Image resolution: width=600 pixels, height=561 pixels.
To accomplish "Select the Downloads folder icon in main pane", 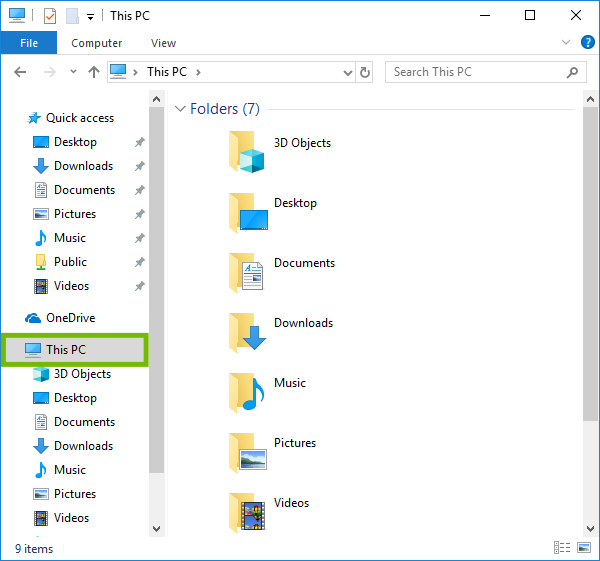I will pyautogui.click(x=248, y=332).
